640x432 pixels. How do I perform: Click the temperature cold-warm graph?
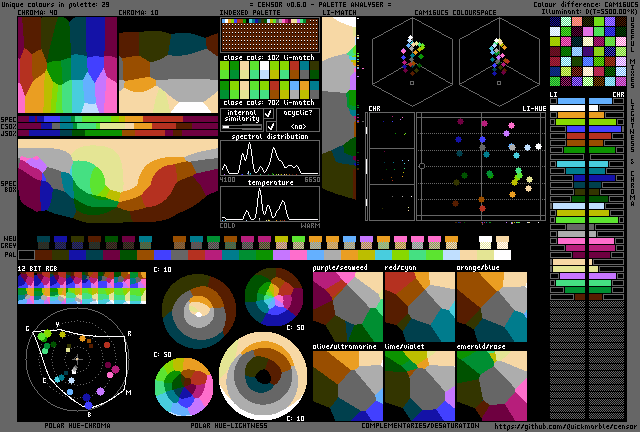(x=270, y=204)
